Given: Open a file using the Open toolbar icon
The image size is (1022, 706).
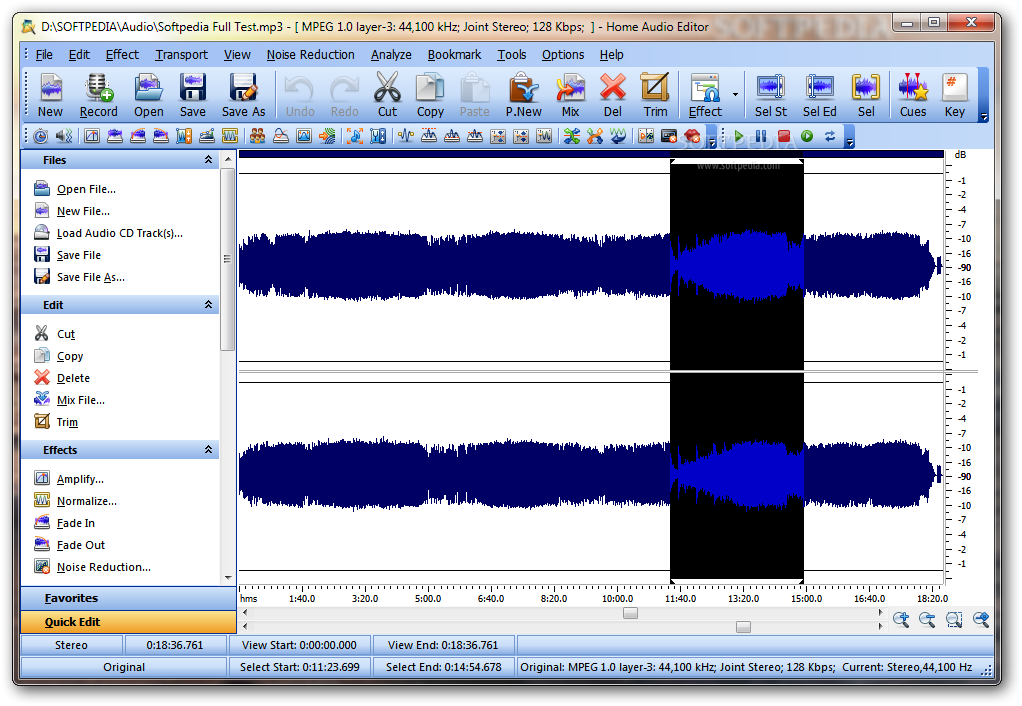Looking at the screenshot, I should (x=149, y=95).
